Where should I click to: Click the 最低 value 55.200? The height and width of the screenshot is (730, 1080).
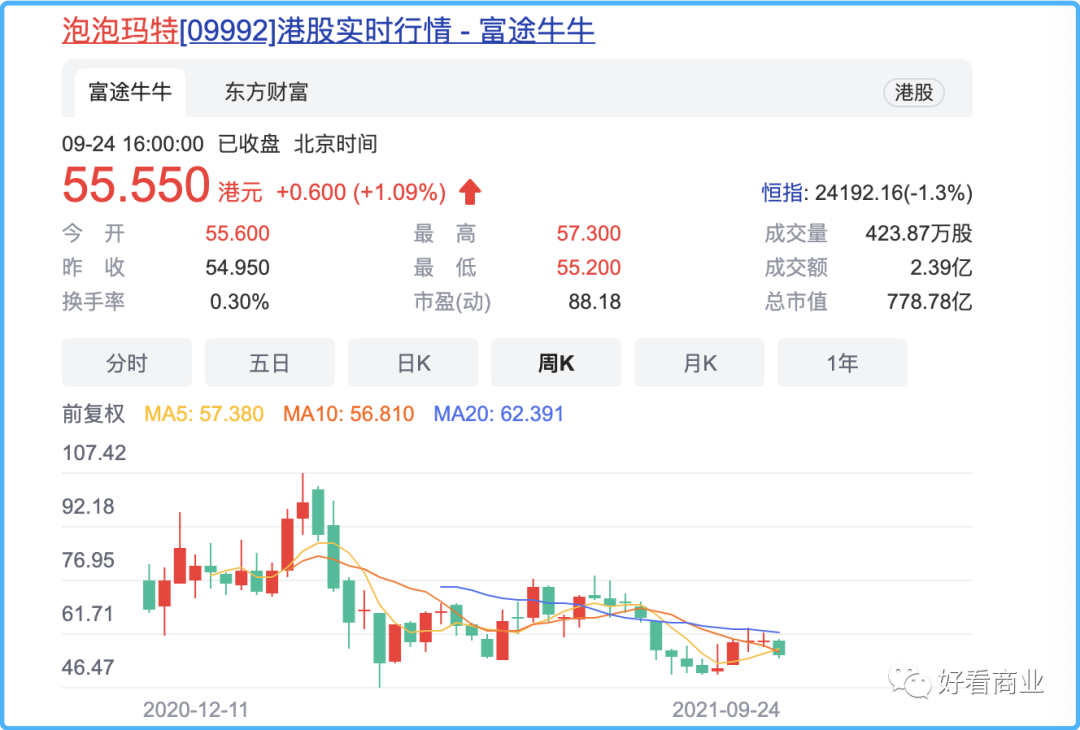click(588, 267)
